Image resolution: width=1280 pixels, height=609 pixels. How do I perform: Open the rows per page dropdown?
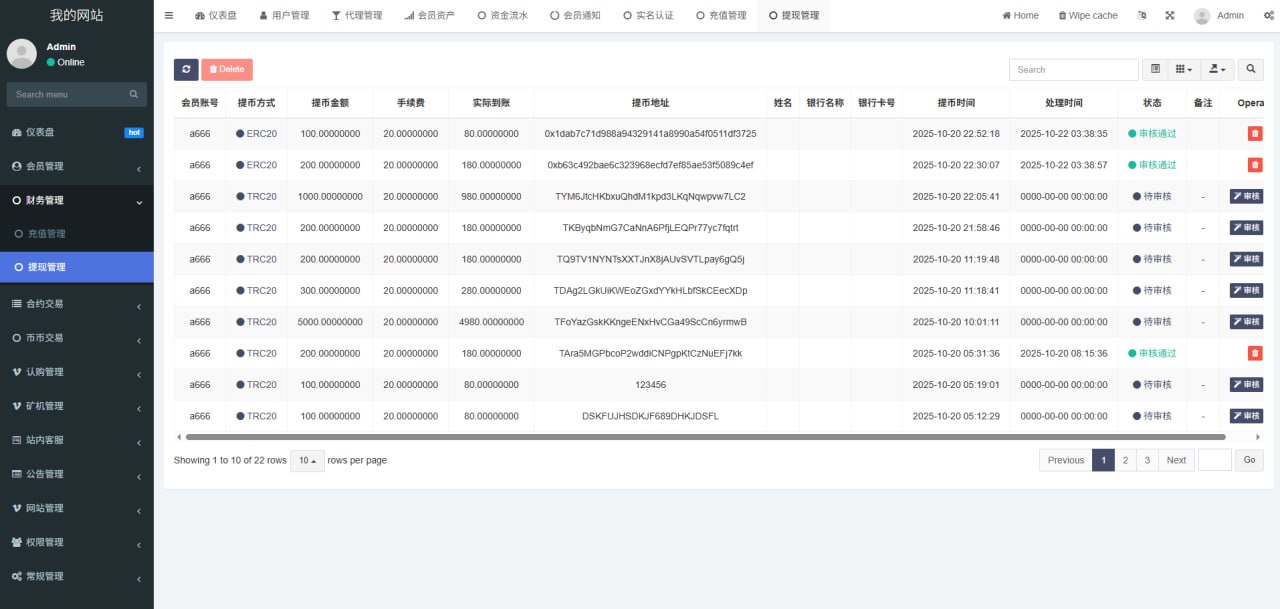pyautogui.click(x=307, y=460)
